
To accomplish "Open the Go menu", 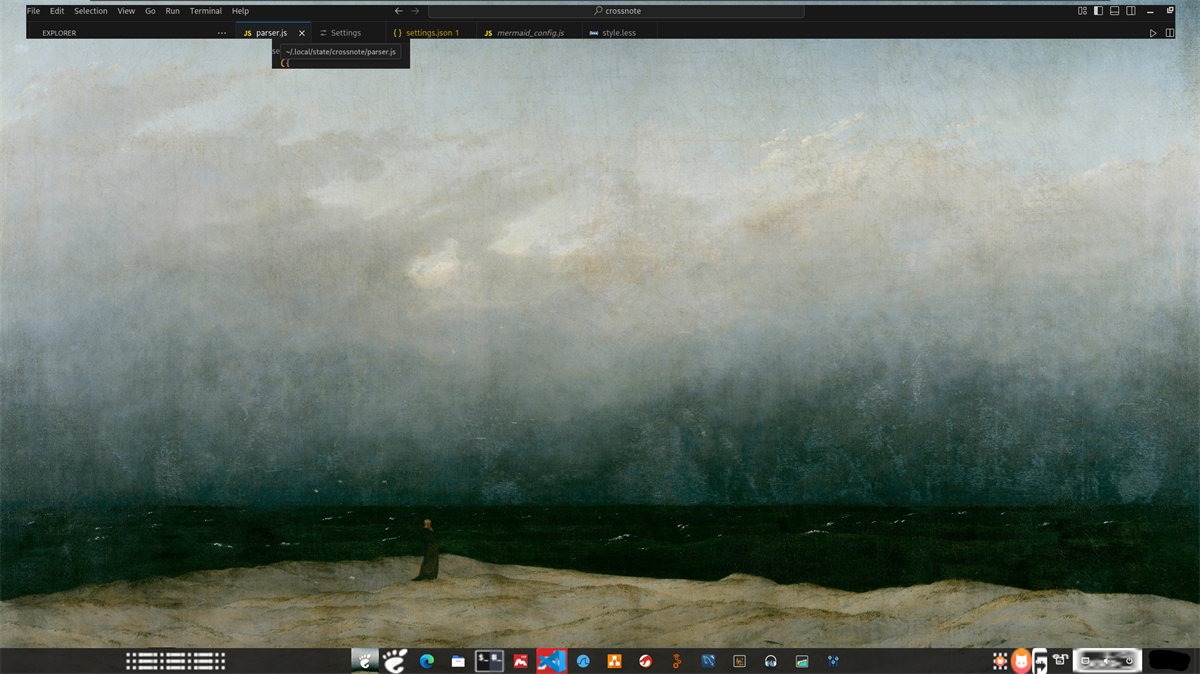I will click(x=150, y=11).
